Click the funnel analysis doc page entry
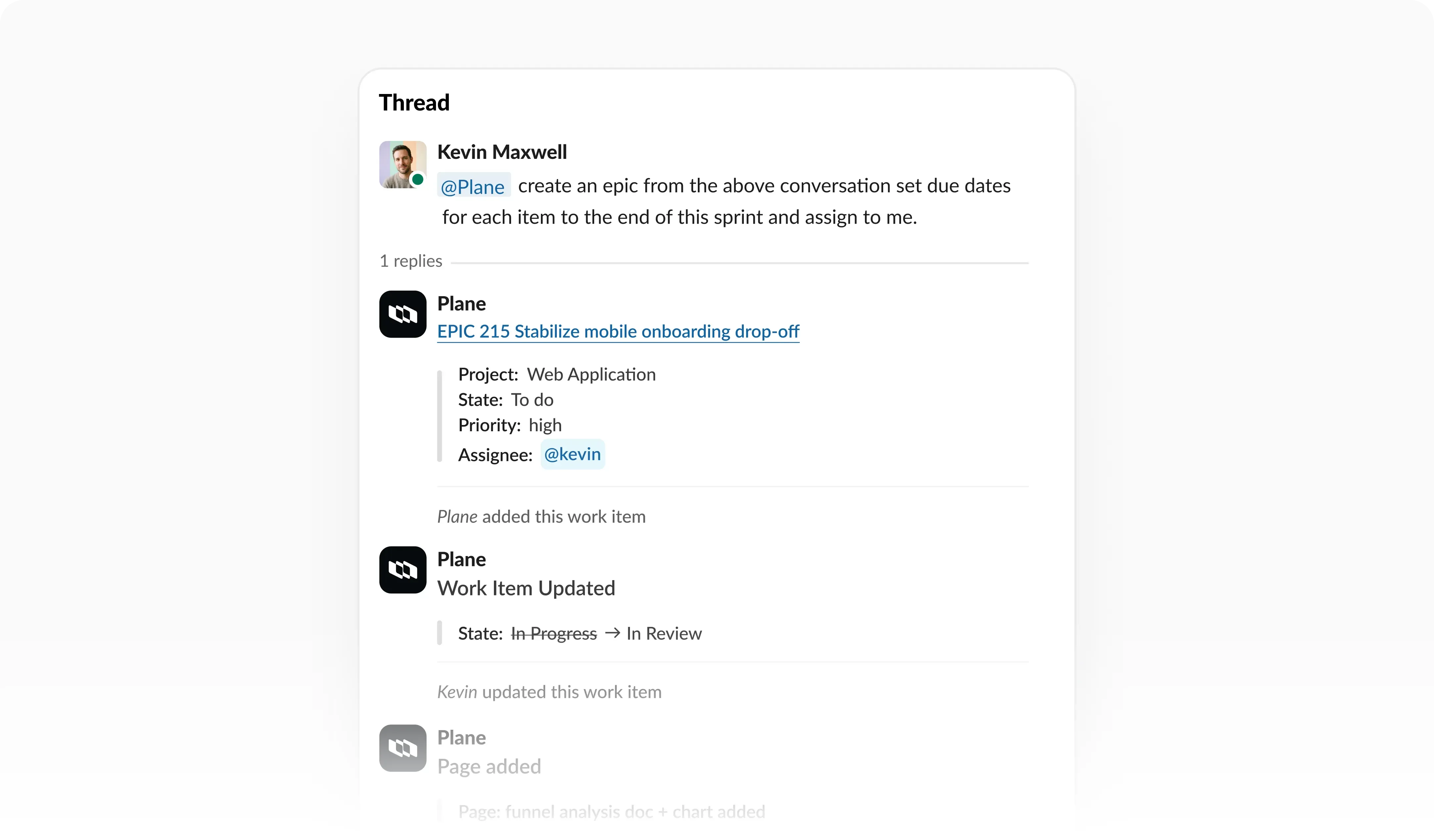 coord(612,812)
